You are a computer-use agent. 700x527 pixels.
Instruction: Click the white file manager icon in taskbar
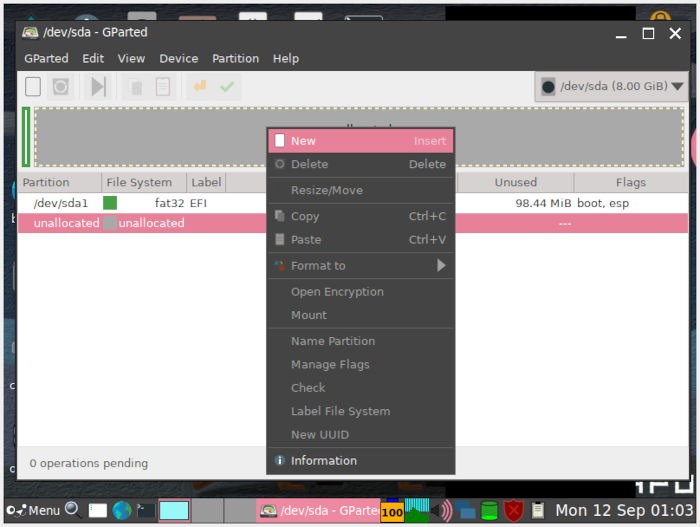[x=98, y=510]
